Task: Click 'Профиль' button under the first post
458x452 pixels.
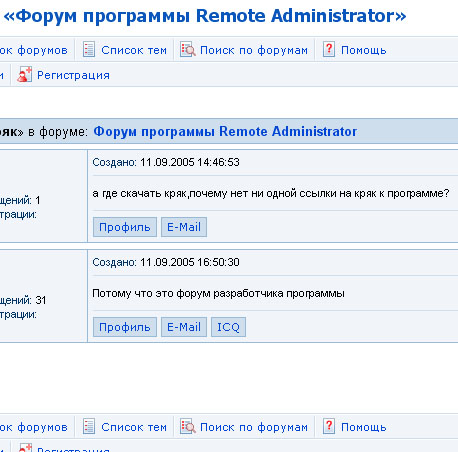Action: pyautogui.click(x=125, y=227)
